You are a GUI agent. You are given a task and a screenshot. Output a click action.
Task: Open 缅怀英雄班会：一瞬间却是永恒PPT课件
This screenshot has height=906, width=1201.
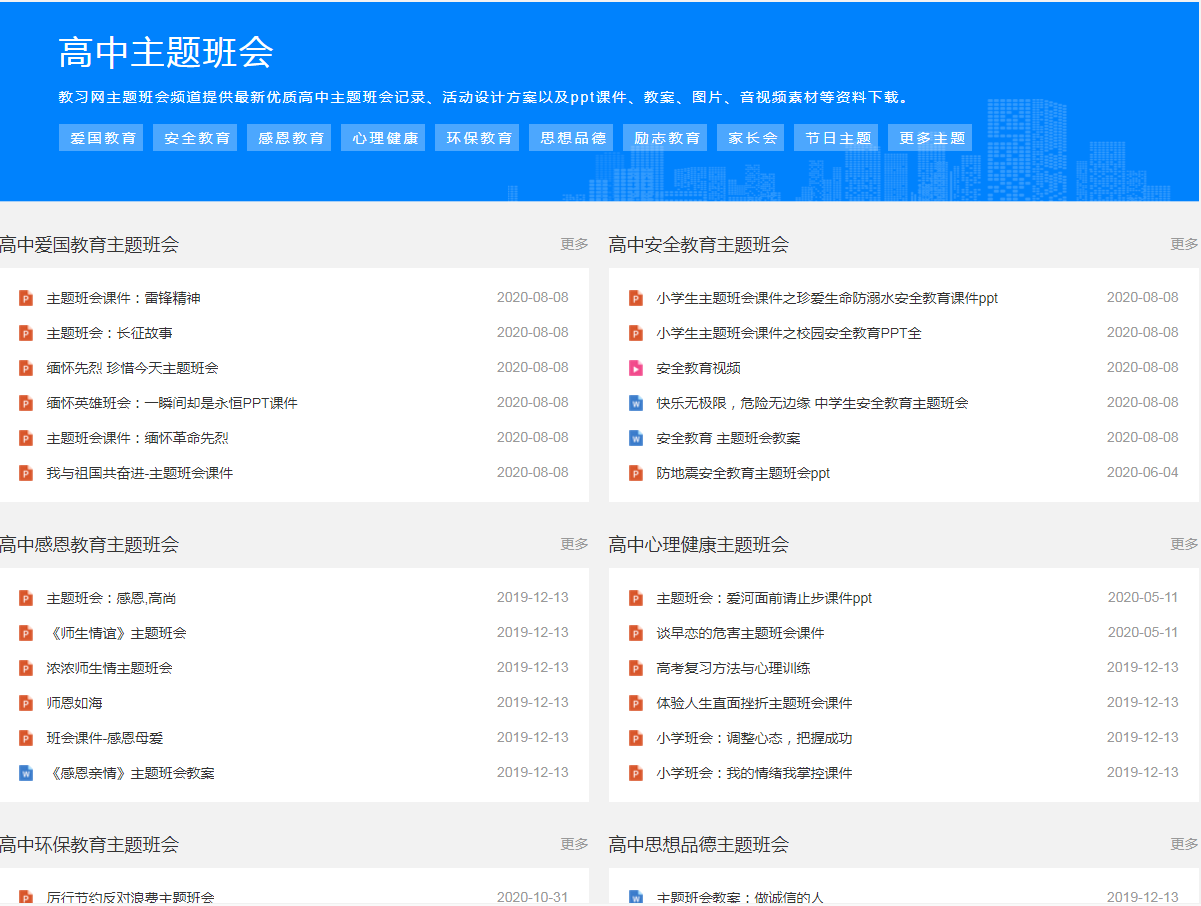tap(172, 403)
